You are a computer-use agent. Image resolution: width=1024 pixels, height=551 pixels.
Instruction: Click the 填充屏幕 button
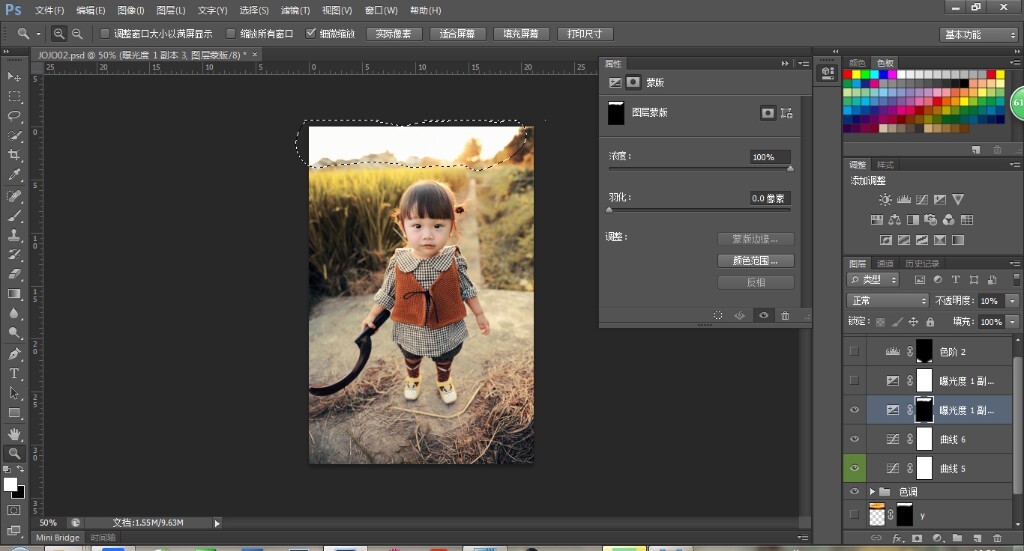pyautogui.click(x=521, y=34)
